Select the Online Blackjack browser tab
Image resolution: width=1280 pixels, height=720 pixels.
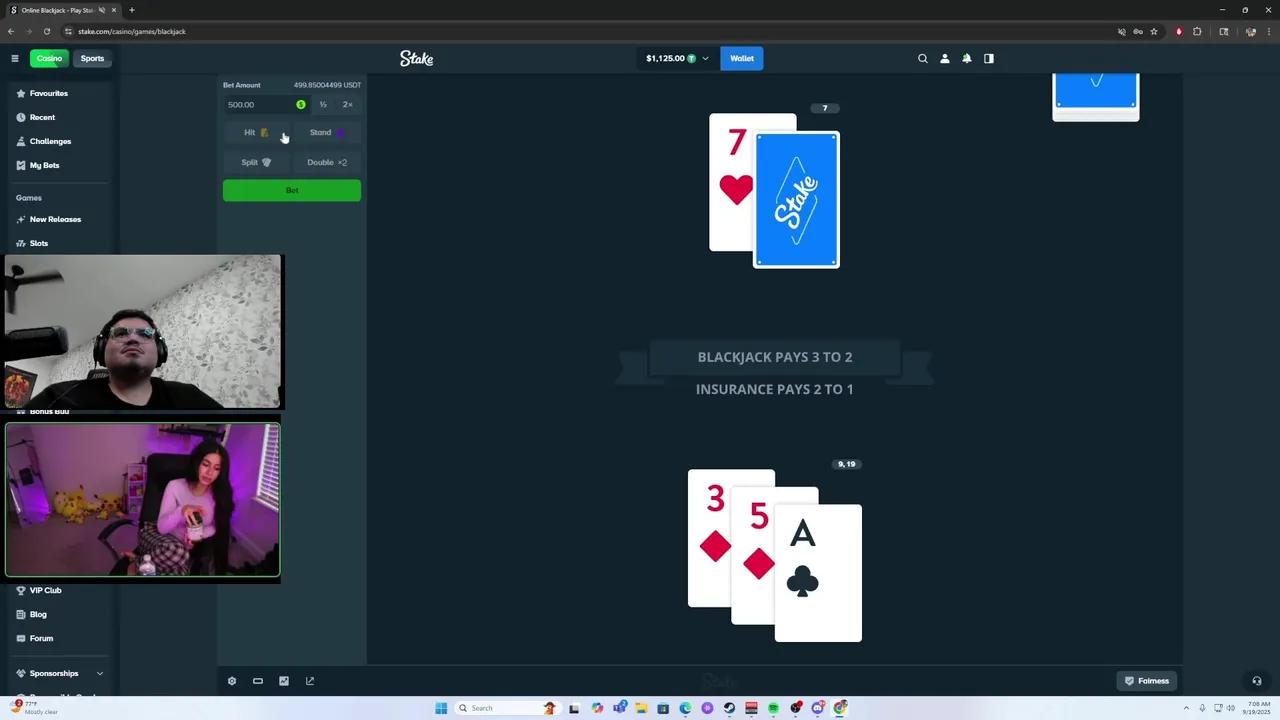63,10
